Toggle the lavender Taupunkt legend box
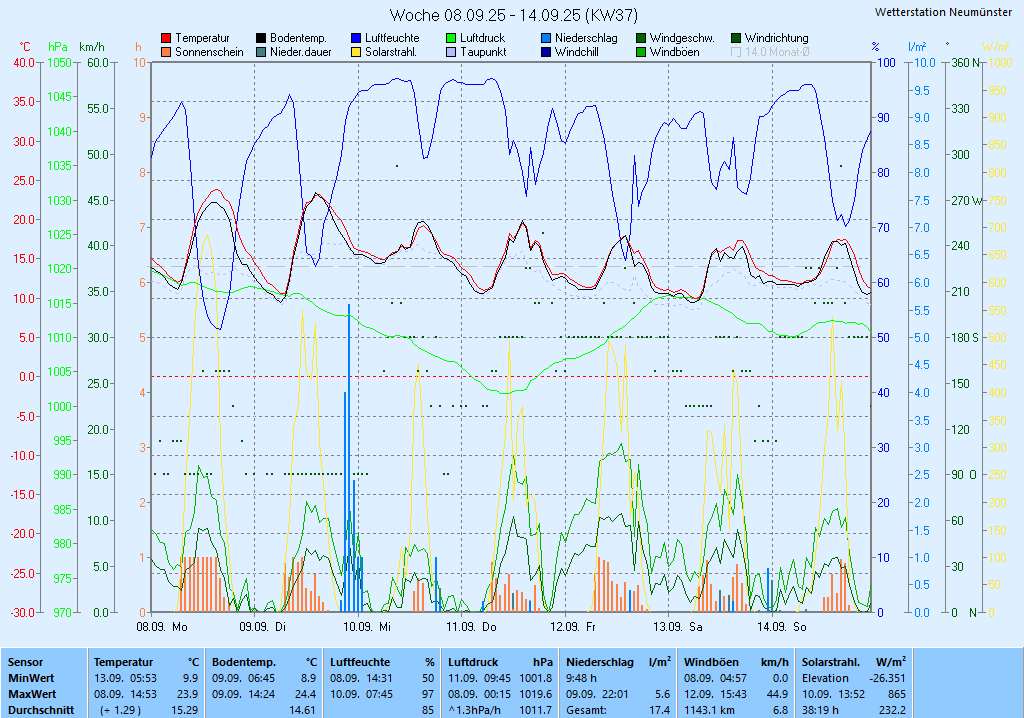 451,52
